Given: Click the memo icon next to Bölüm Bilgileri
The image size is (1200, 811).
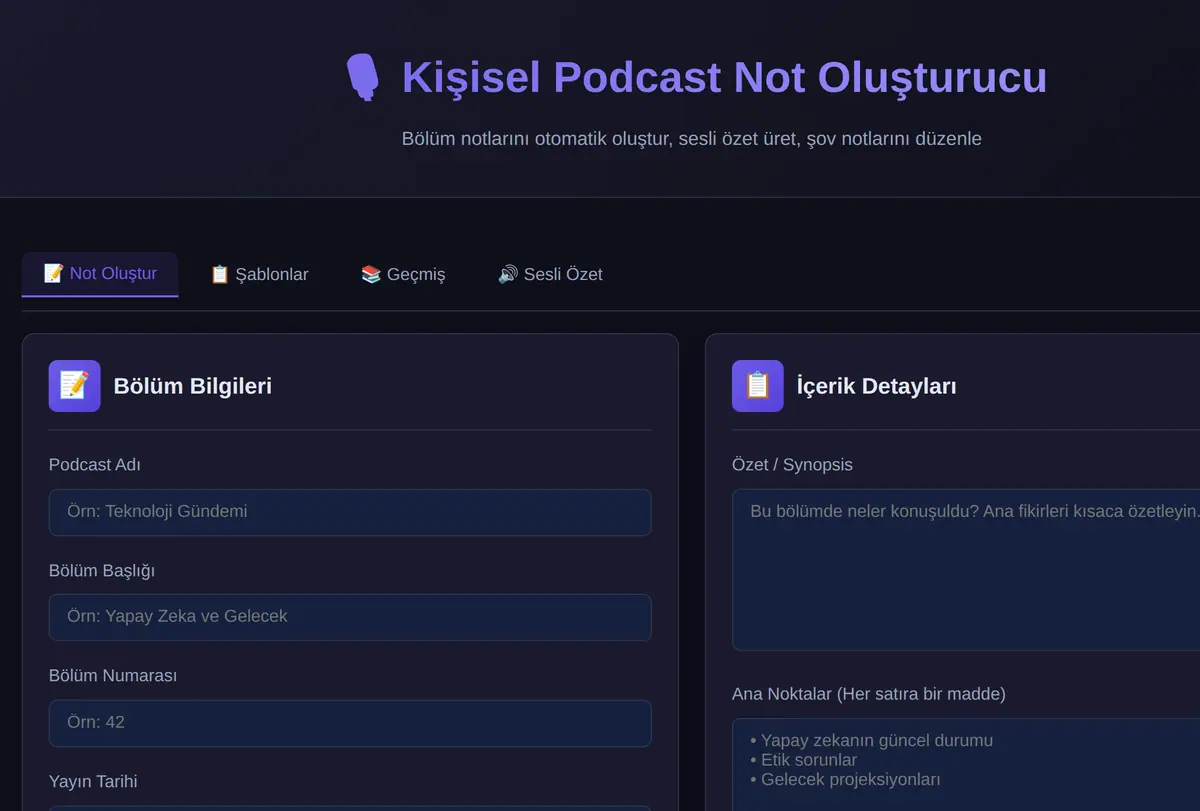Looking at the screenshot, I should coord(75,386).
